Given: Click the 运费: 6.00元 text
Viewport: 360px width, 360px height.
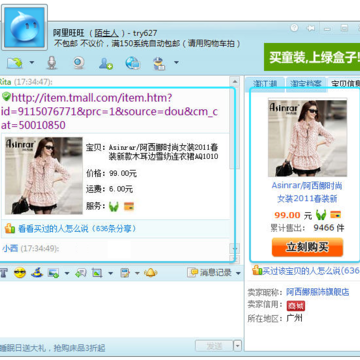Looking at the screenshot, I should pos(109,189).
